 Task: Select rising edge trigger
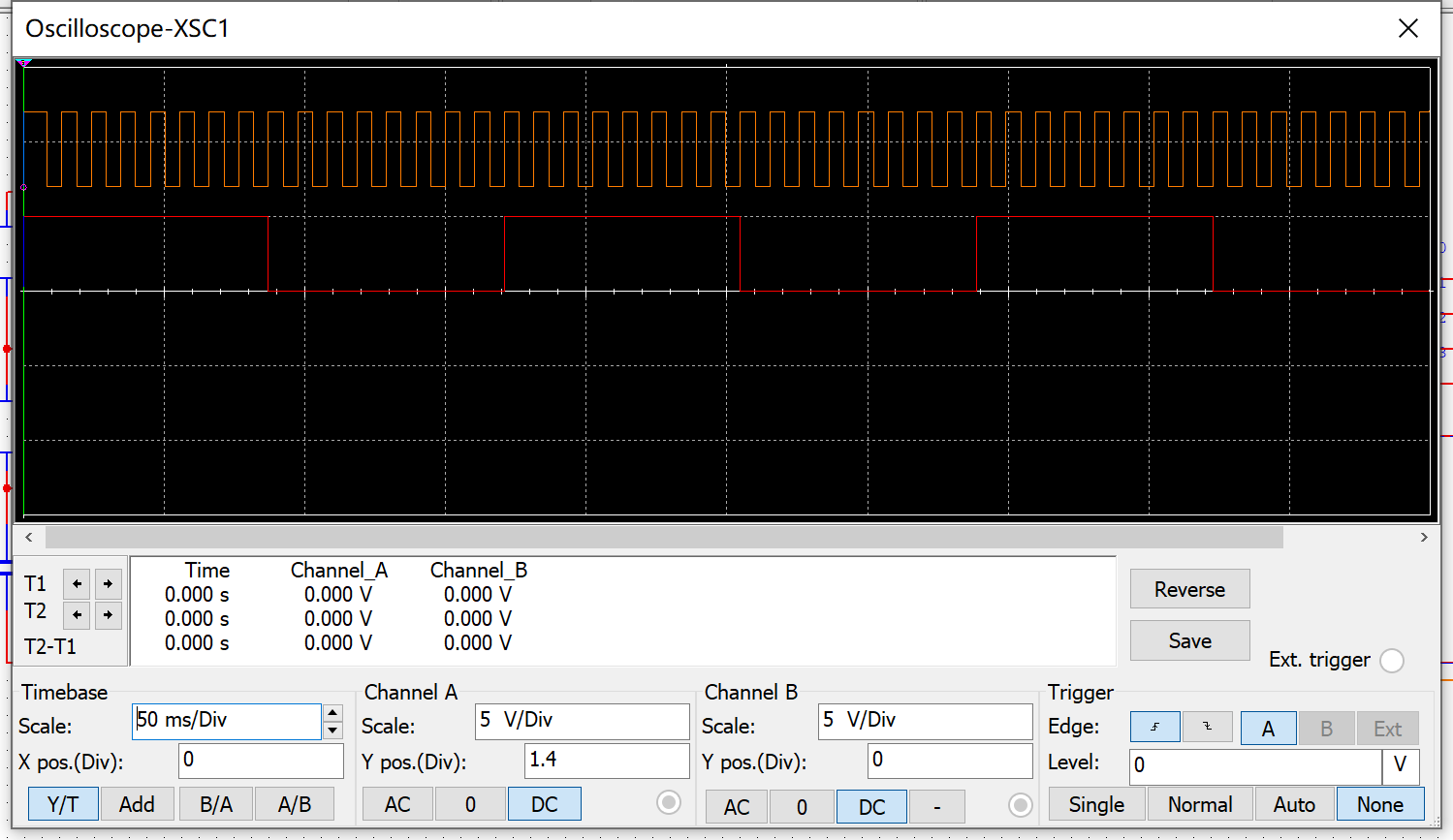(1155, 727)
